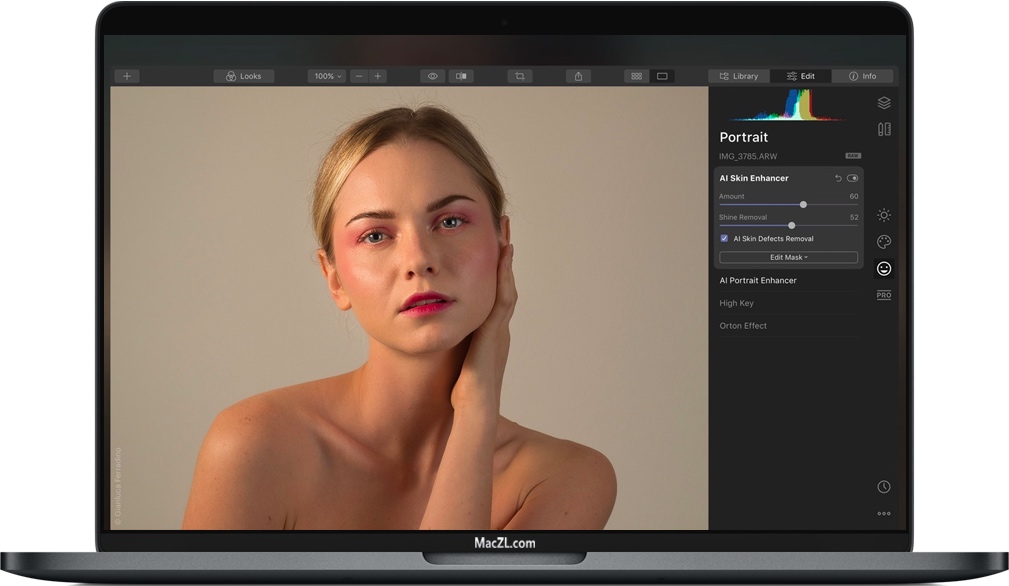Expand the AI Portrait Enhancer section

[x=758, y=281]
